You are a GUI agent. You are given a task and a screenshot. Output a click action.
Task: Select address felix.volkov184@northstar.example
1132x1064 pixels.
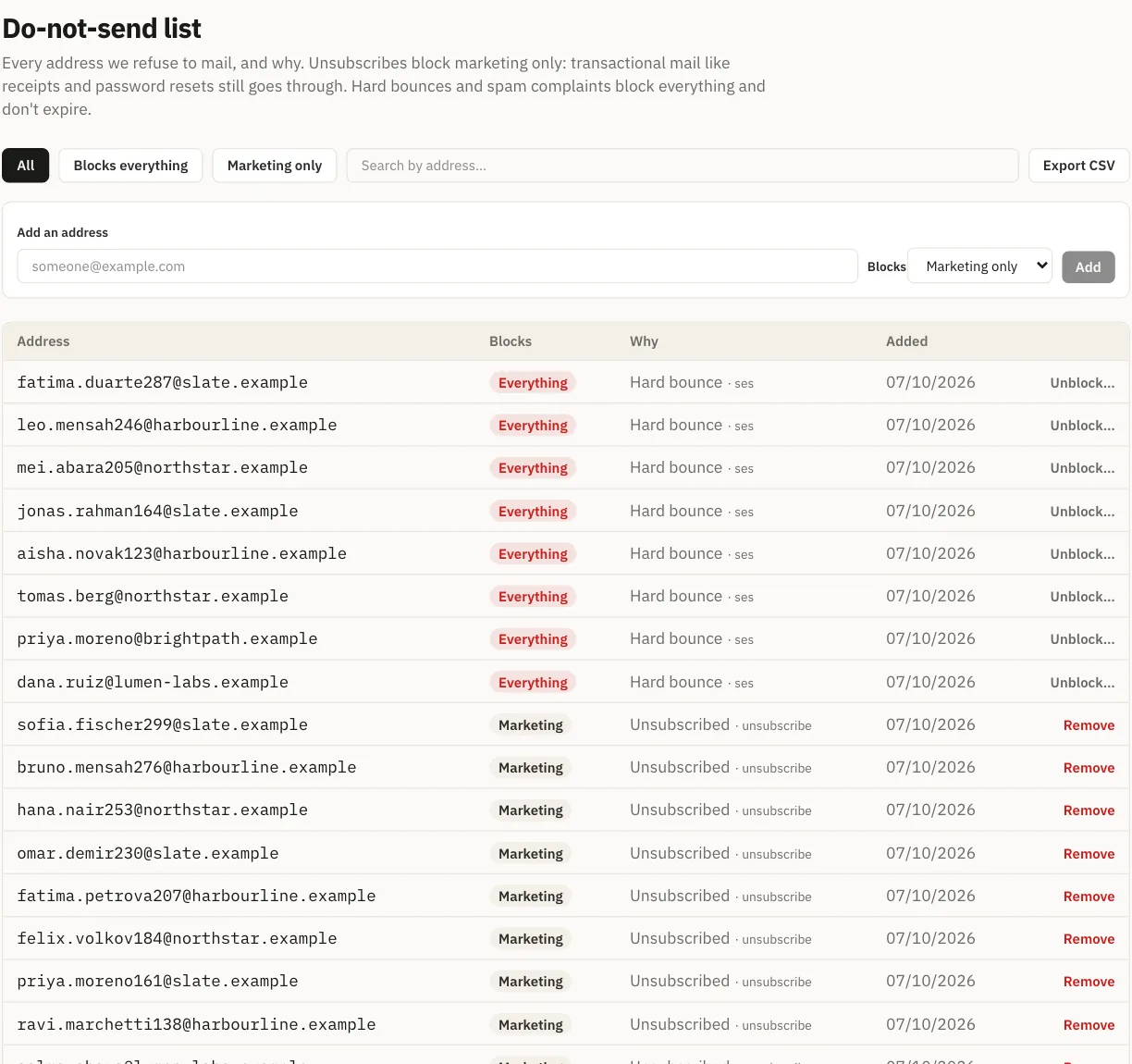tap(177, 938)
